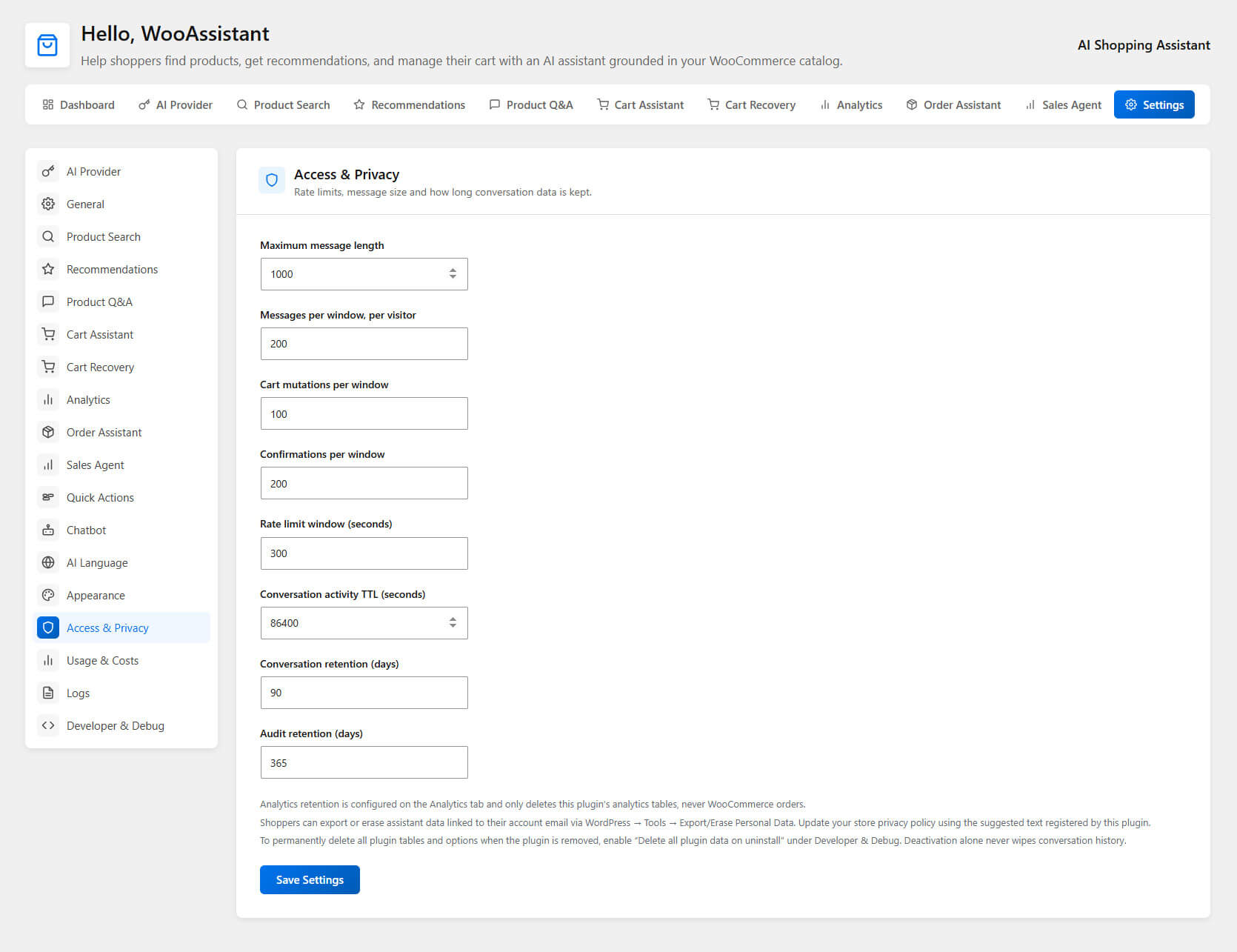Image resolution: width=1237 pixels, height=952 pixels.
Task: Open AI Language settings in the sidebar
Action: [122, 563]
